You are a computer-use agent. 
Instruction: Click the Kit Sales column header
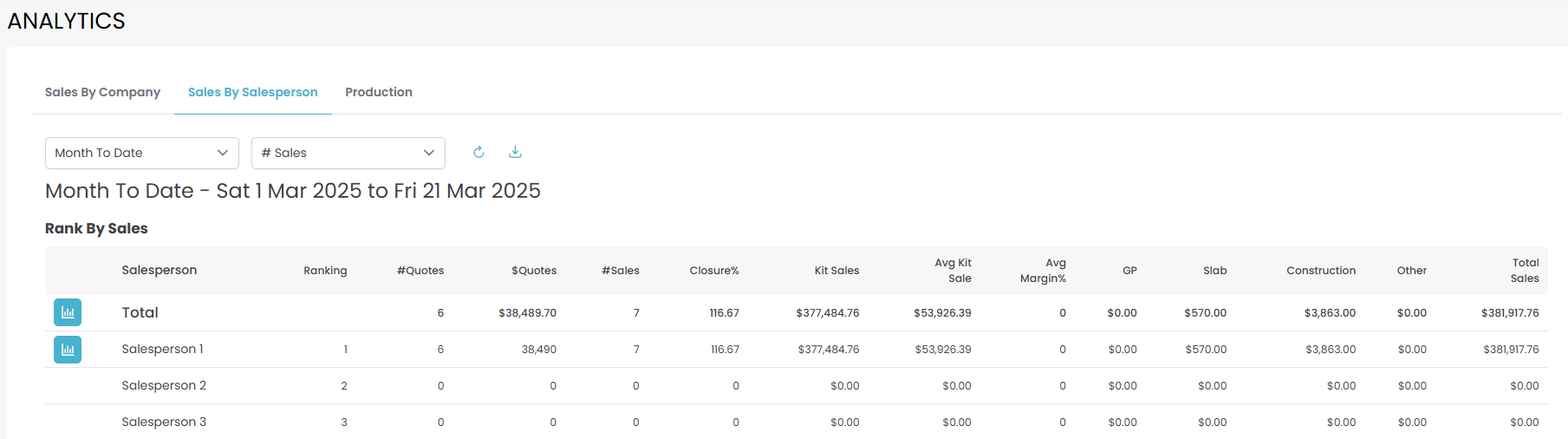pyautogui.click(x=836, y=271)
